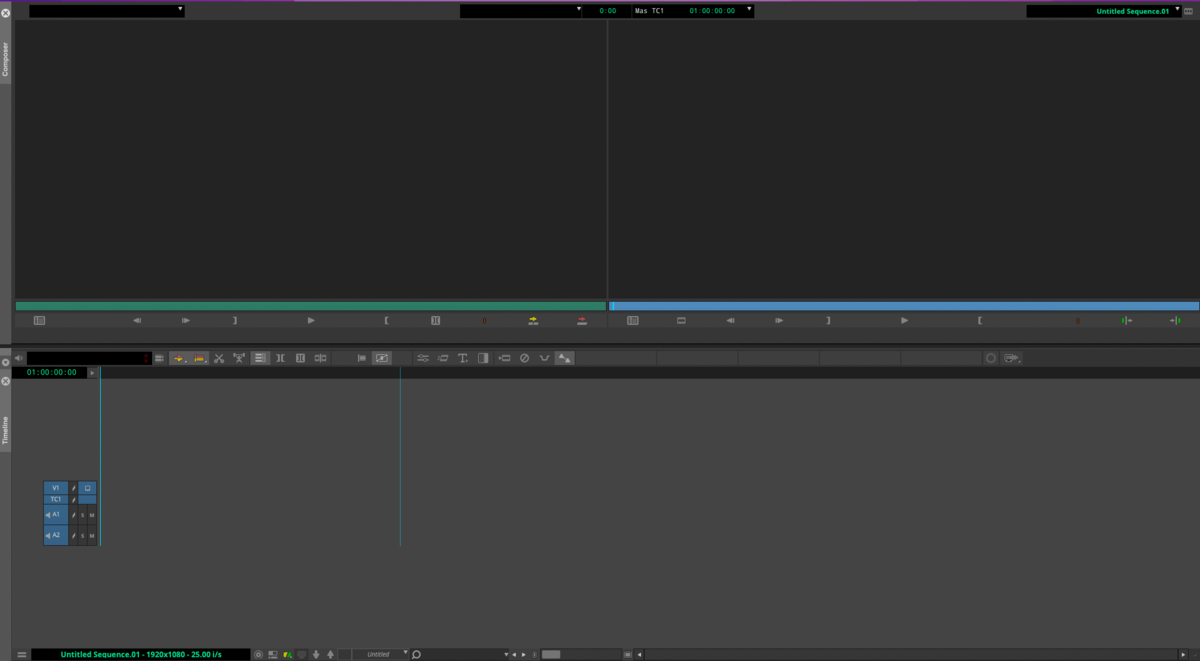Open the timeline fast menu hamburger

(x=22, y=654)
